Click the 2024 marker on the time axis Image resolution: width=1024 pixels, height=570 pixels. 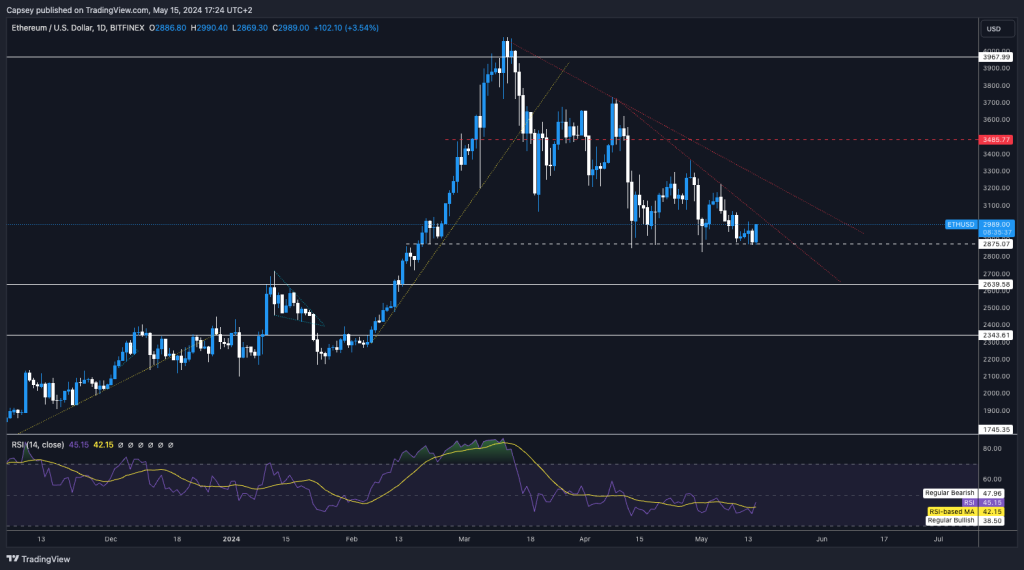229,538
